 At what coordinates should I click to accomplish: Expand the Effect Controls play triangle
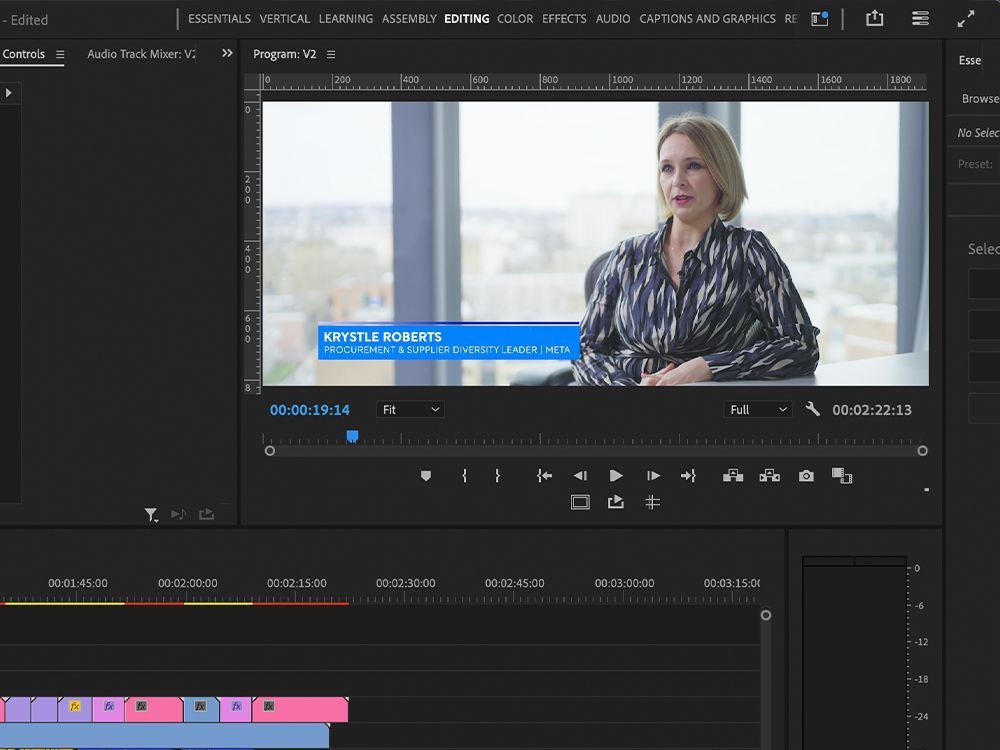coord(8,93)
